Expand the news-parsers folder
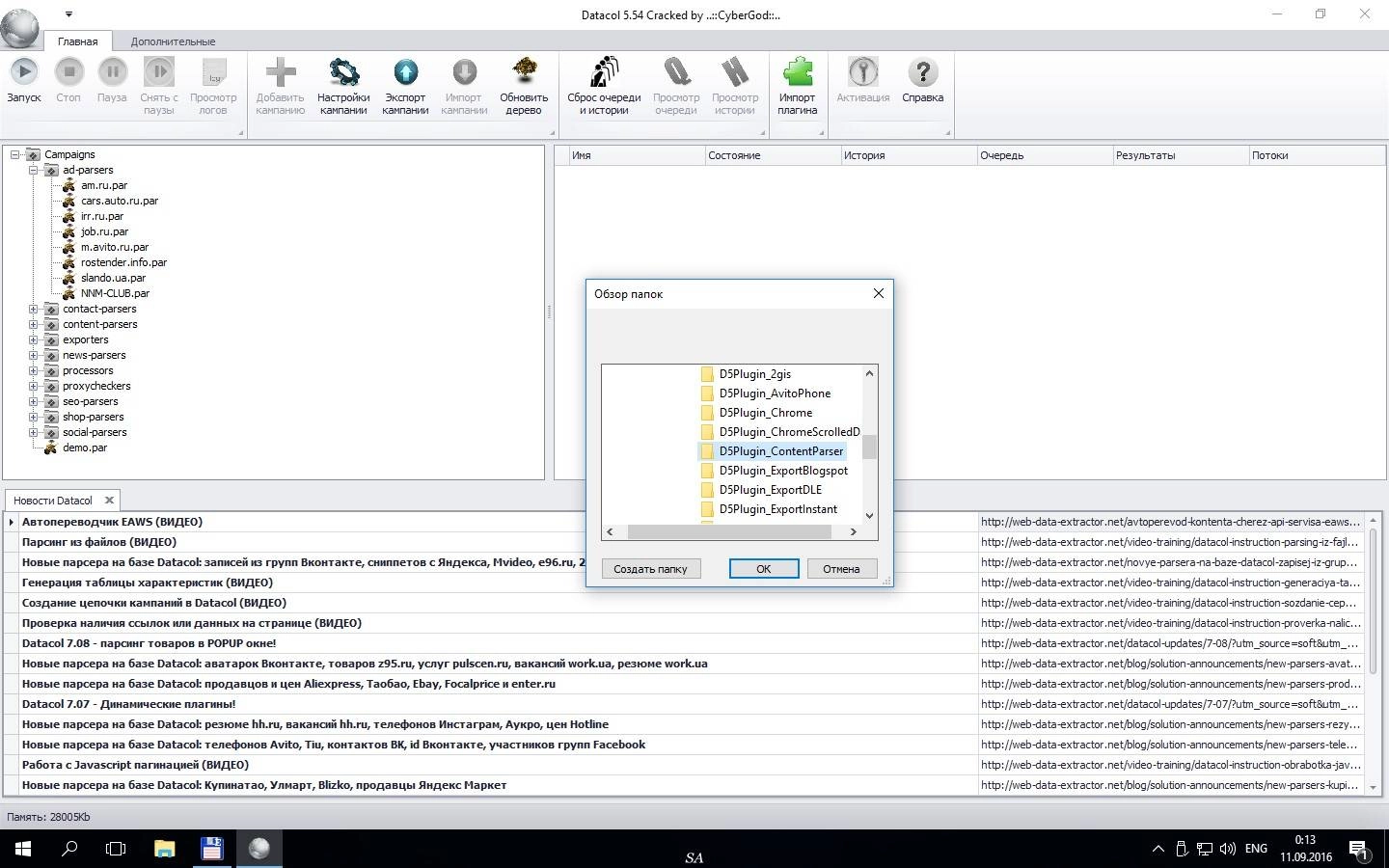The image size is (1389, 868). click(34, 355)
